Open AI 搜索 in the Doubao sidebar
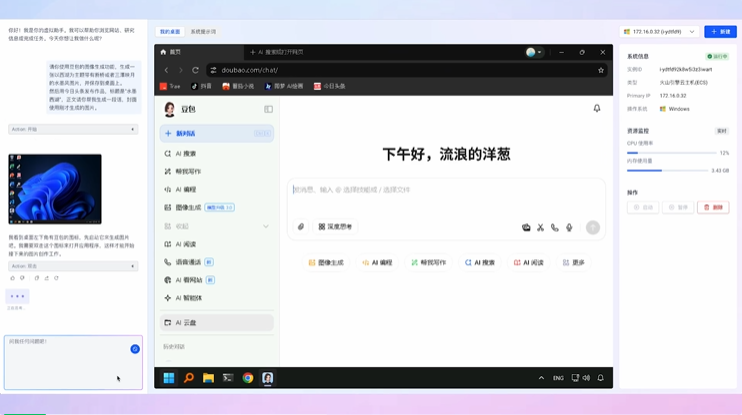Screen dimensions: 742x415 click(x=217, y=153)
